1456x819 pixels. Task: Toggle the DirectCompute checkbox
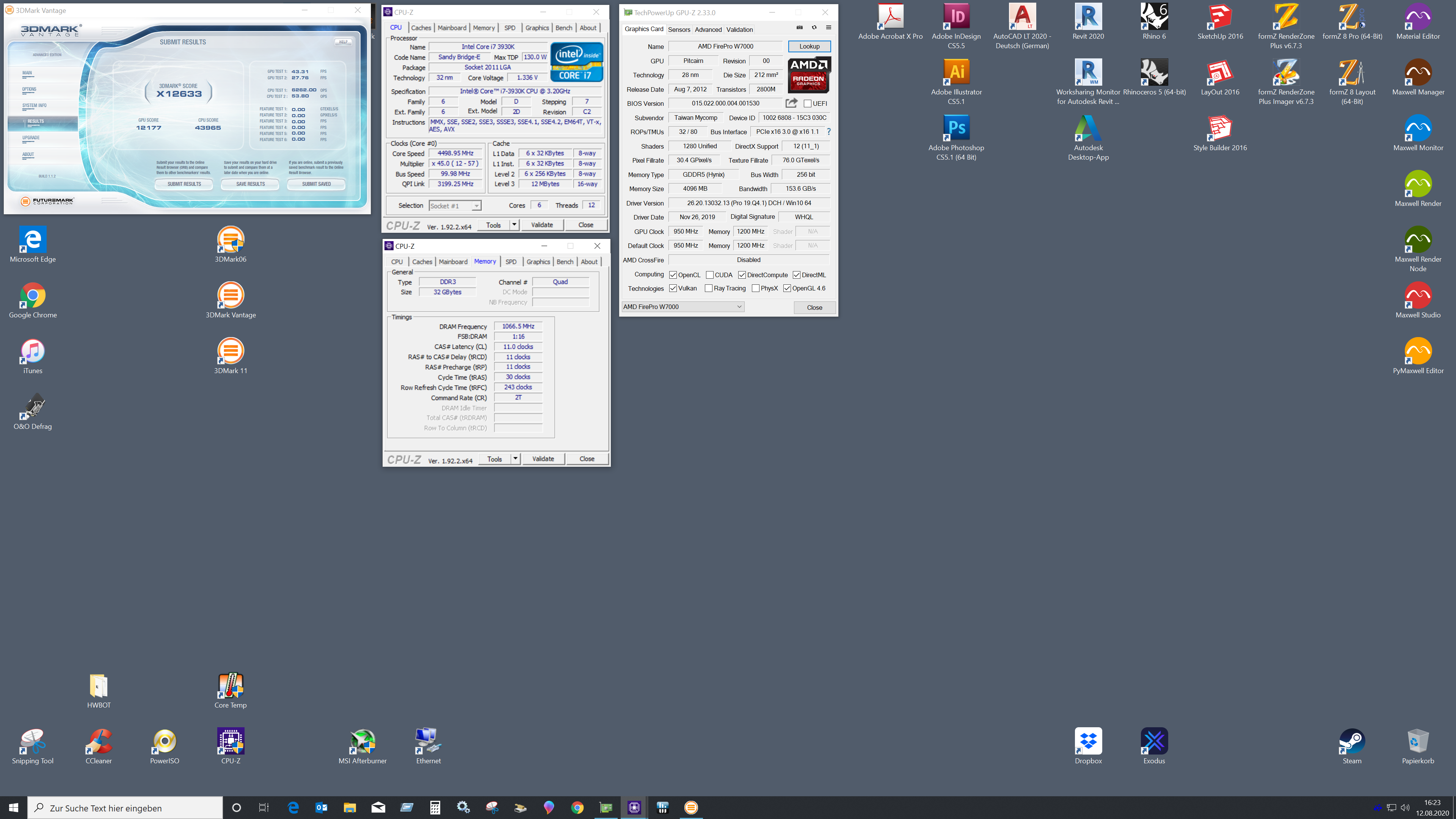(742, 275)
